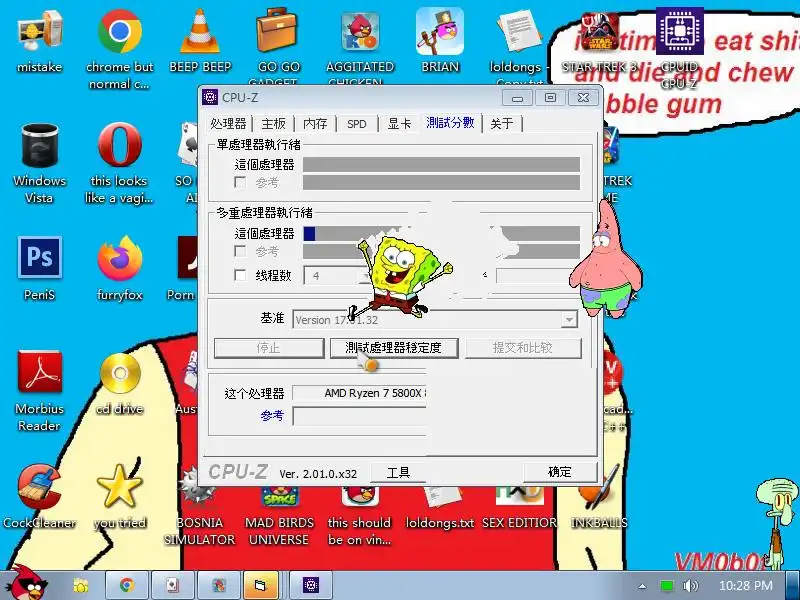Open the 参考 processor combo box
The image size is (800, 600).
click(360, 416)
